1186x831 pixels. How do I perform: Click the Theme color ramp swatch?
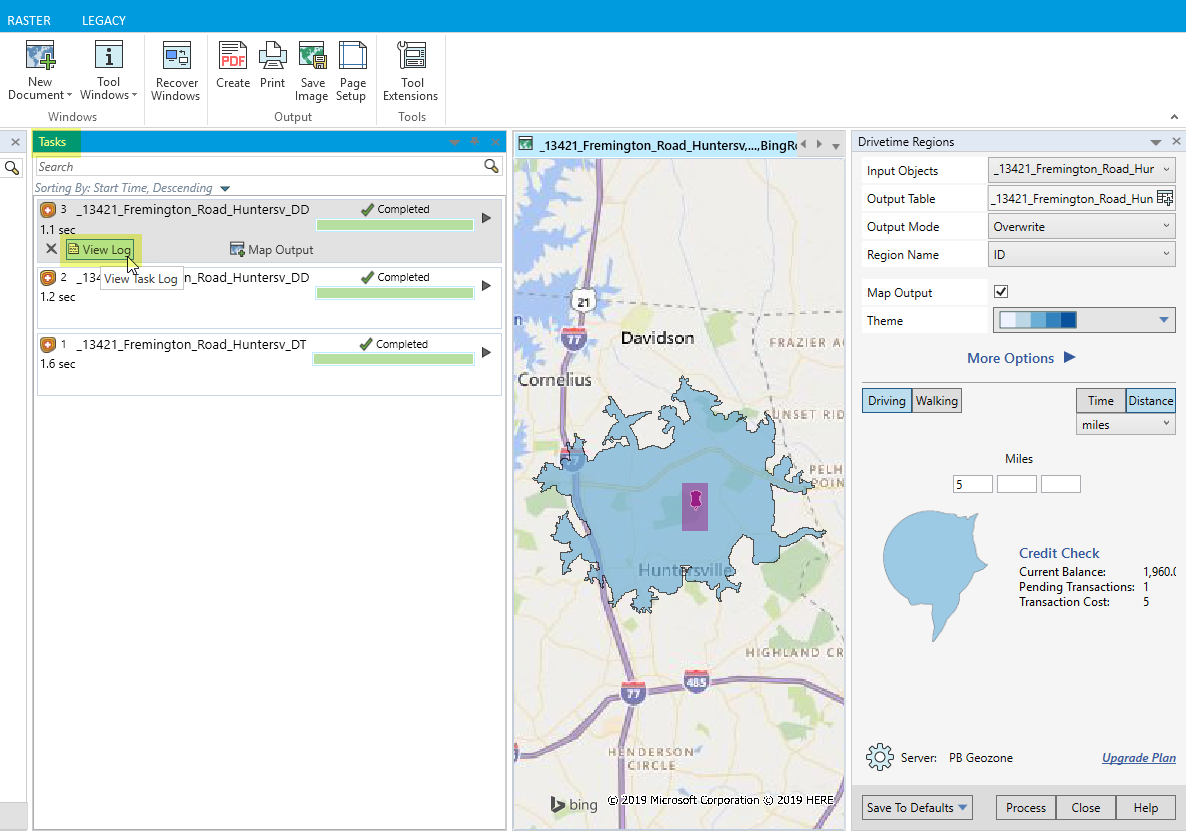[x=1037, y=320]
